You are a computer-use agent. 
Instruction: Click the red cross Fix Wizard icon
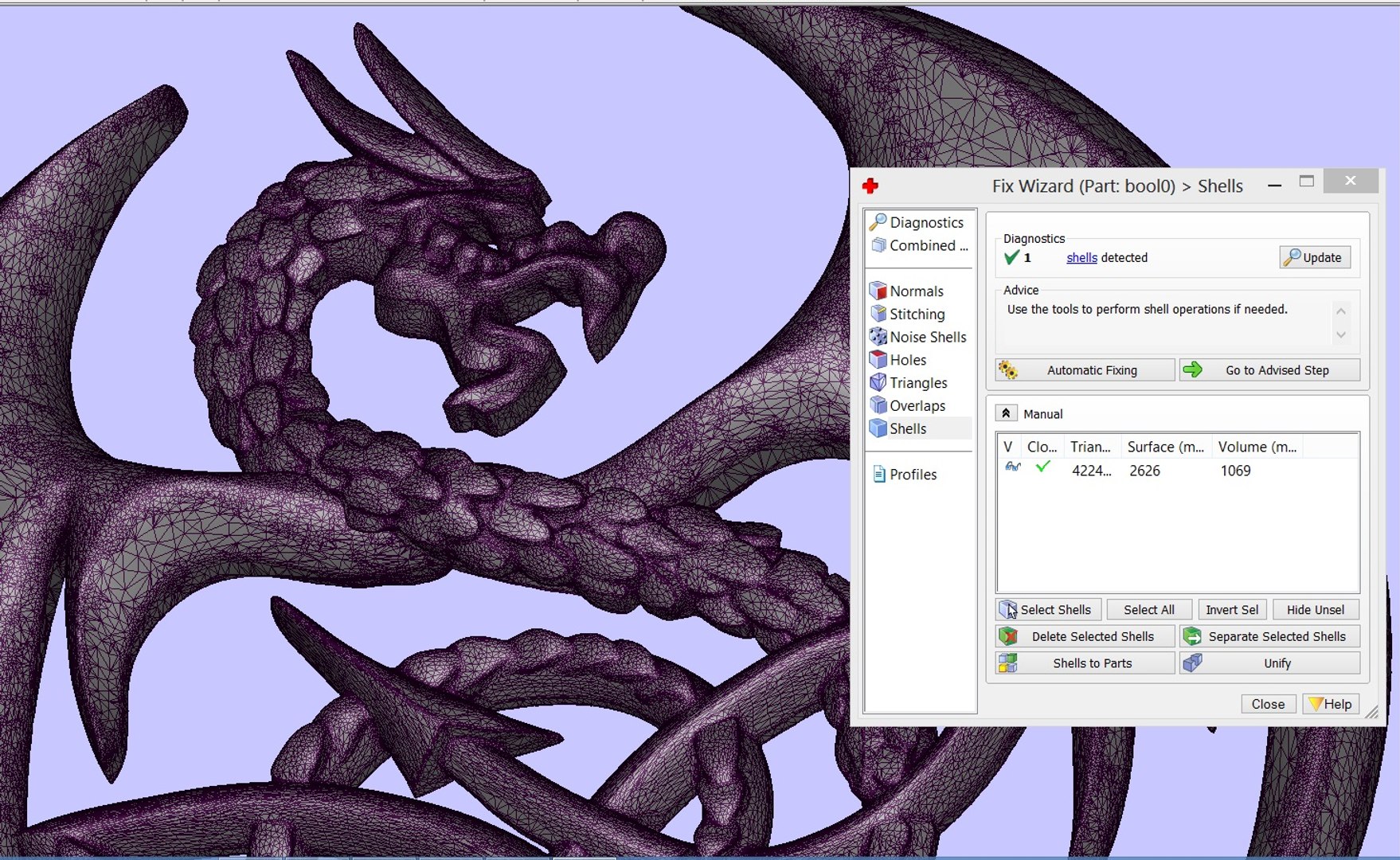870,186
